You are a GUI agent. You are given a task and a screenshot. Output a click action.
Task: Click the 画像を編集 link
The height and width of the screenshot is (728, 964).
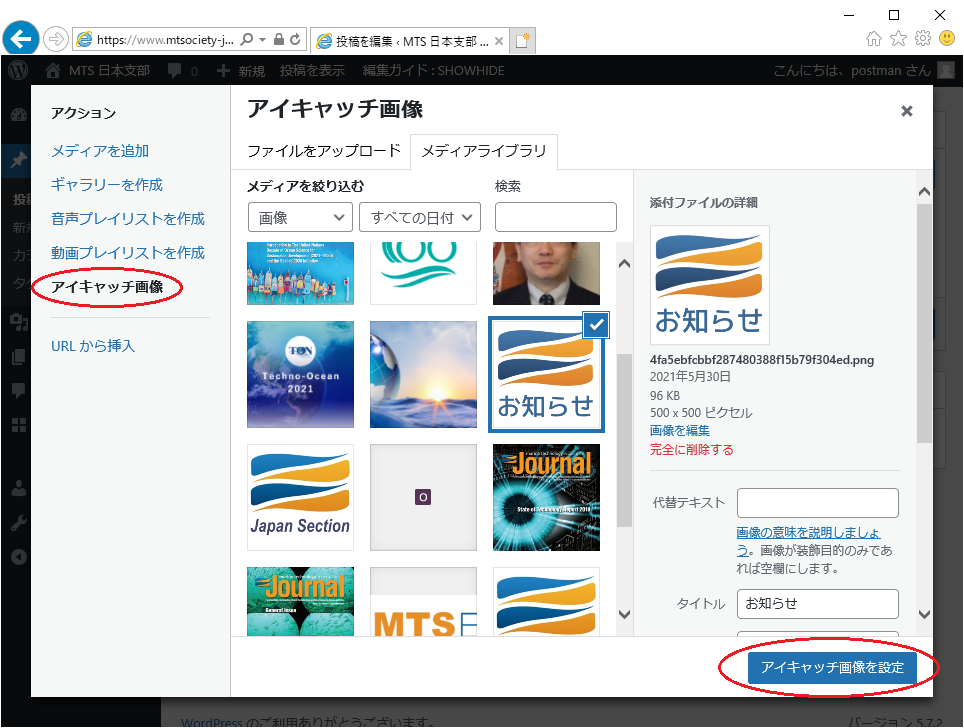coord(679,431)
